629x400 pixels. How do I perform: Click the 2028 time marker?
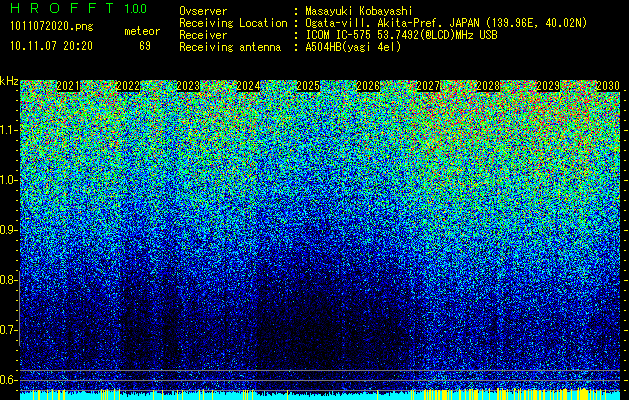pos(488,86)
